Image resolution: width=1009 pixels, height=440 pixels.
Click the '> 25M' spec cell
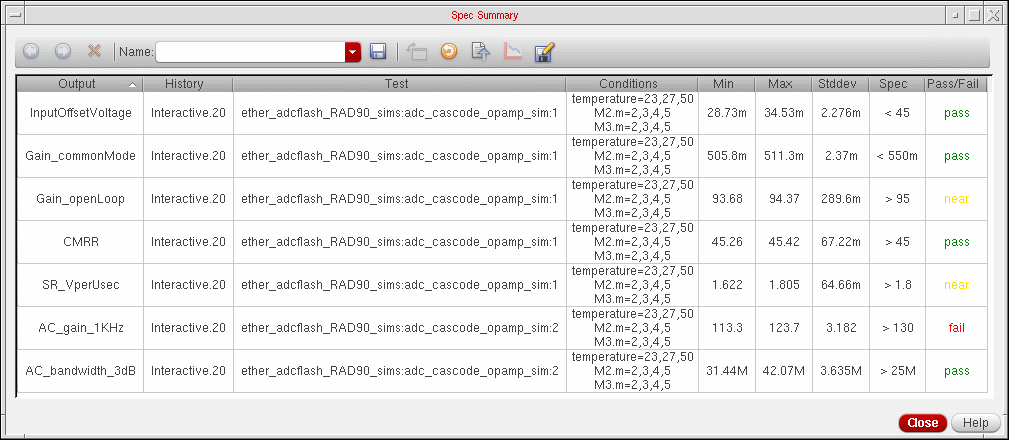(x=897, y=371)
